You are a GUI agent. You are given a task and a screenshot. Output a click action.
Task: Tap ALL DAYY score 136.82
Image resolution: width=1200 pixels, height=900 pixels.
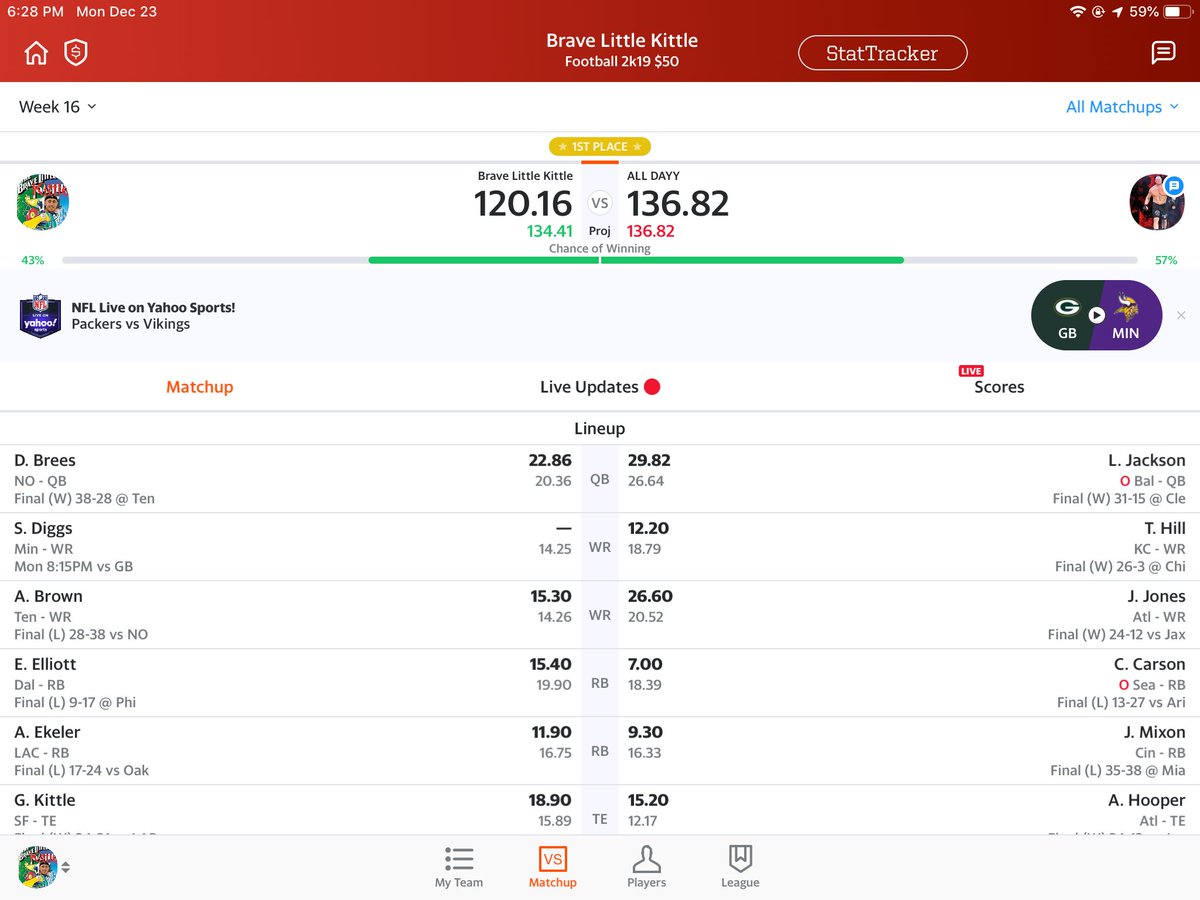coord(678,204)
